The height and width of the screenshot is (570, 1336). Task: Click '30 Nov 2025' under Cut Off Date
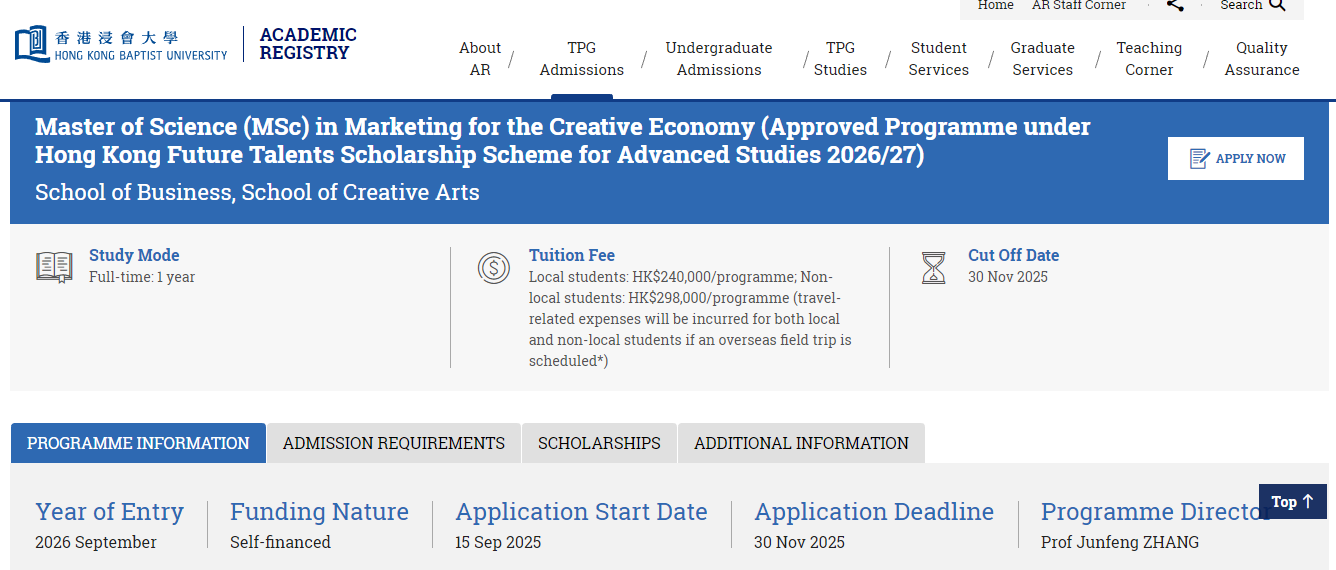point(1008,277)
